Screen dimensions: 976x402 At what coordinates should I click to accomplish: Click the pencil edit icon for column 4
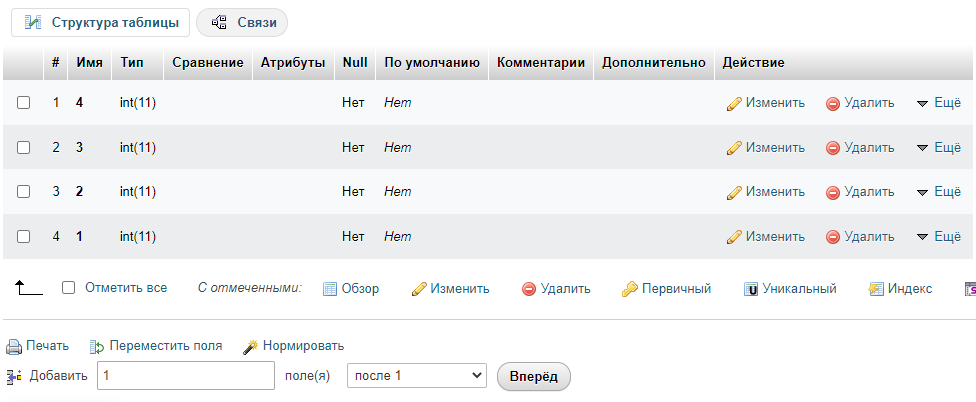pos(734,103)
